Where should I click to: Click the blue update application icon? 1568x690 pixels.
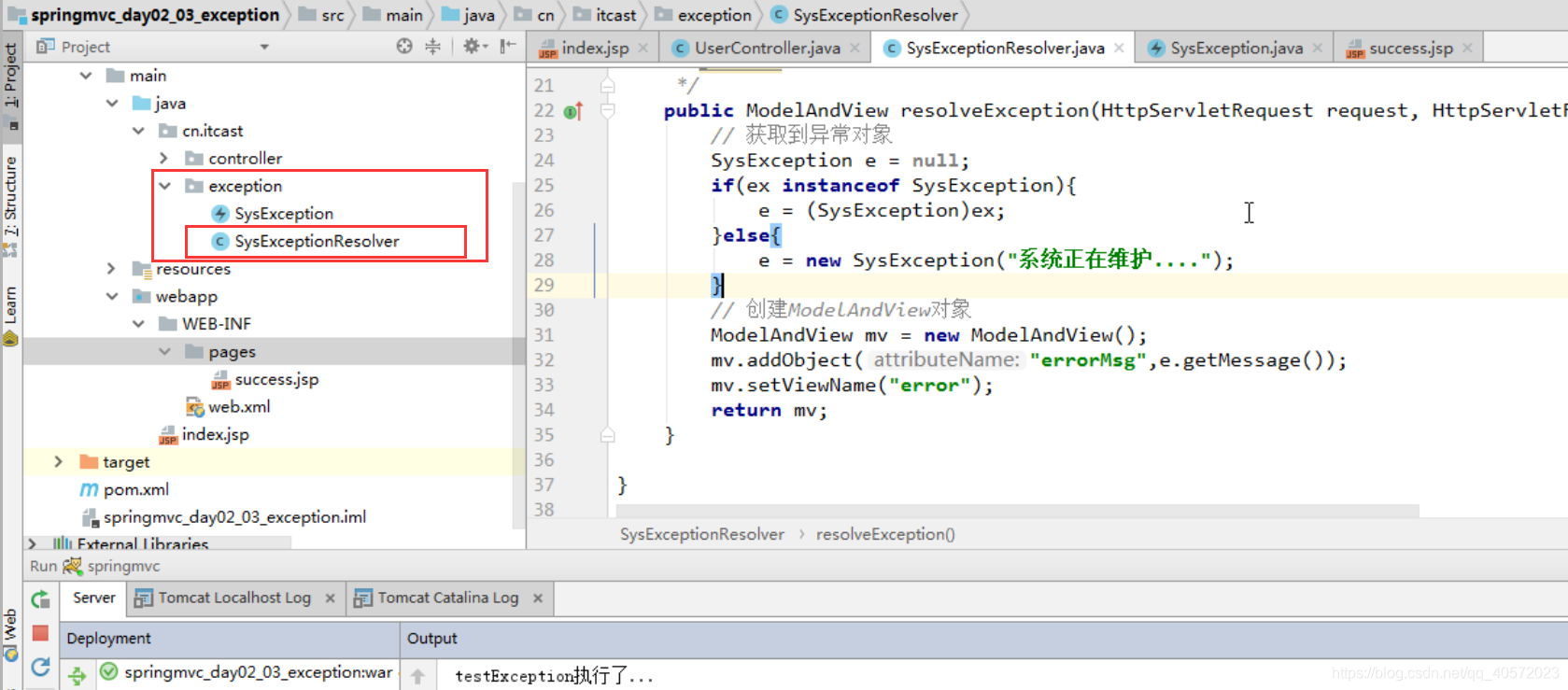[40, 667]
